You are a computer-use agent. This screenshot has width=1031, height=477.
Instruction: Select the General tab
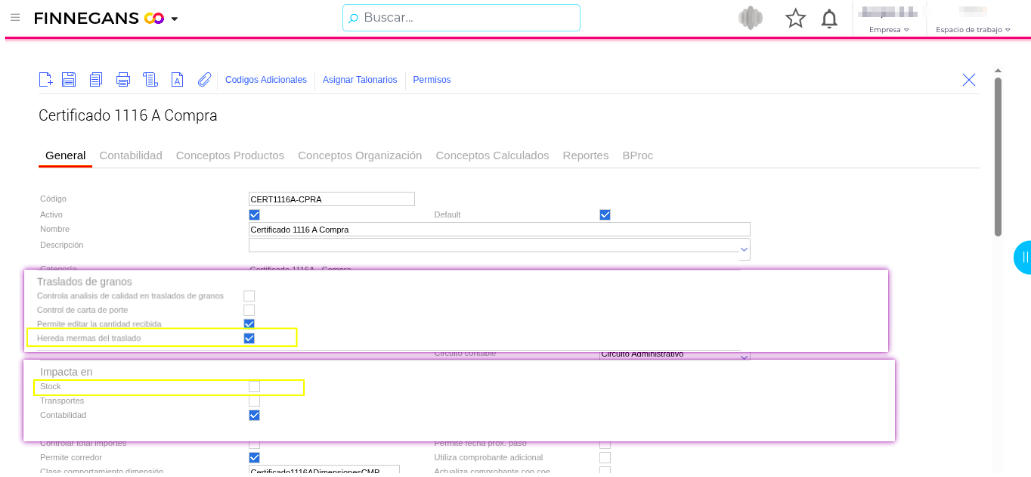pos(65,156)
